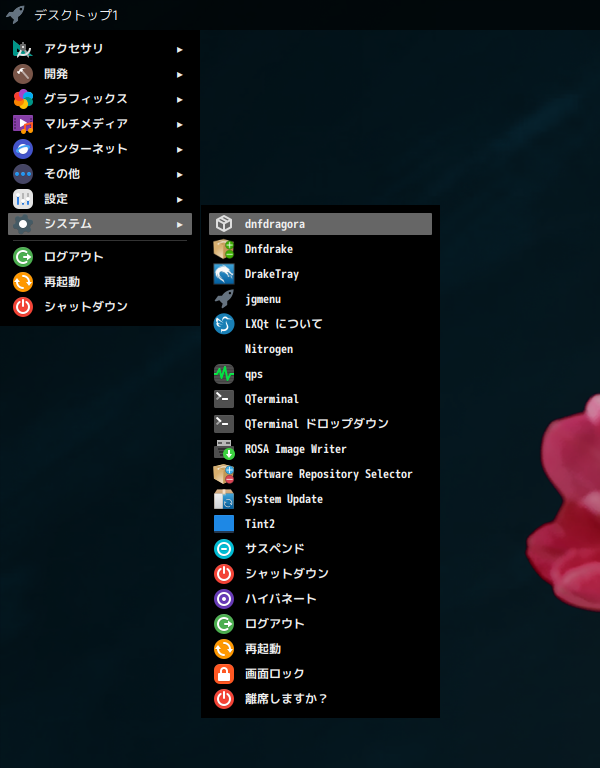Screen dimensions: 600x768
Task: Click the サスペンド suspend icon
Action: (x=224, y=549)
